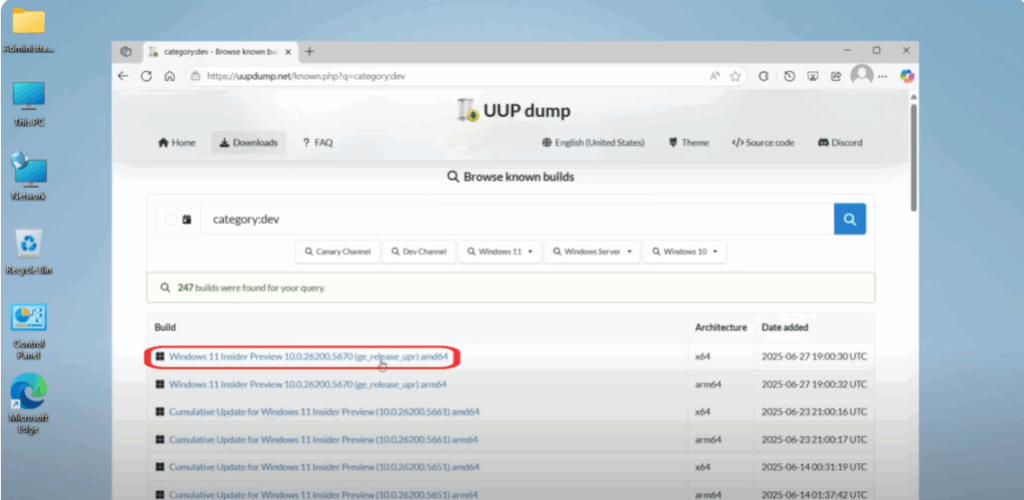Go to Home in site navigation
The width and height of the screenshot is (1024, 500).
tap(177, 143)
